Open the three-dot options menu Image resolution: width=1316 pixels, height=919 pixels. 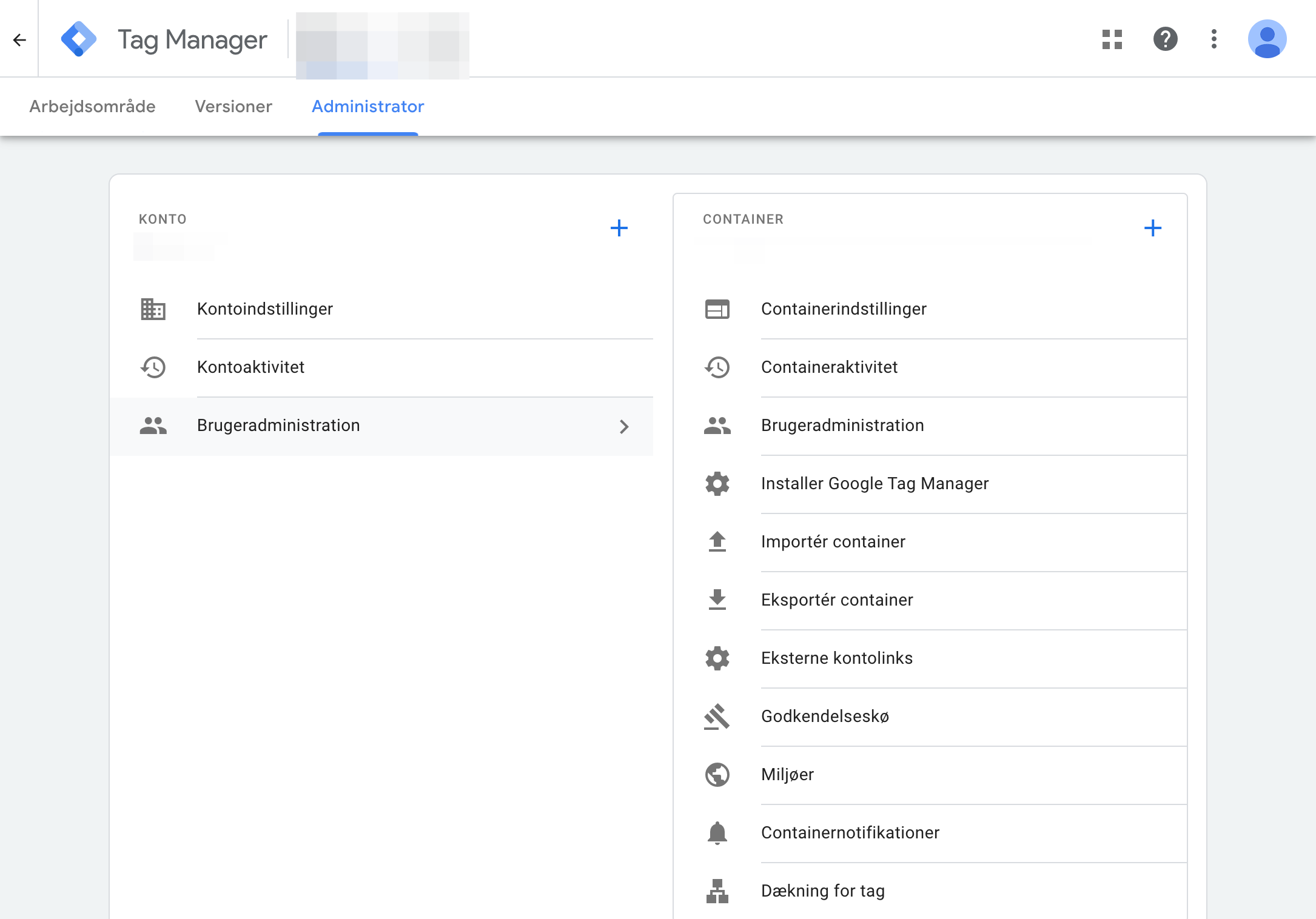pos(1214,39)
